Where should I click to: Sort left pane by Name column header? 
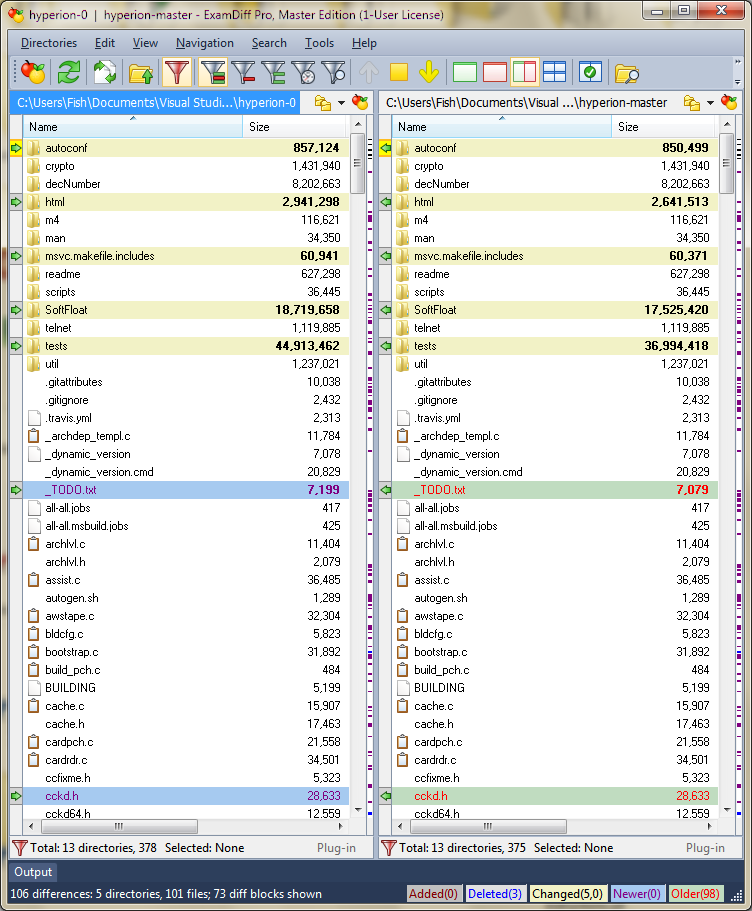[133, 127]
